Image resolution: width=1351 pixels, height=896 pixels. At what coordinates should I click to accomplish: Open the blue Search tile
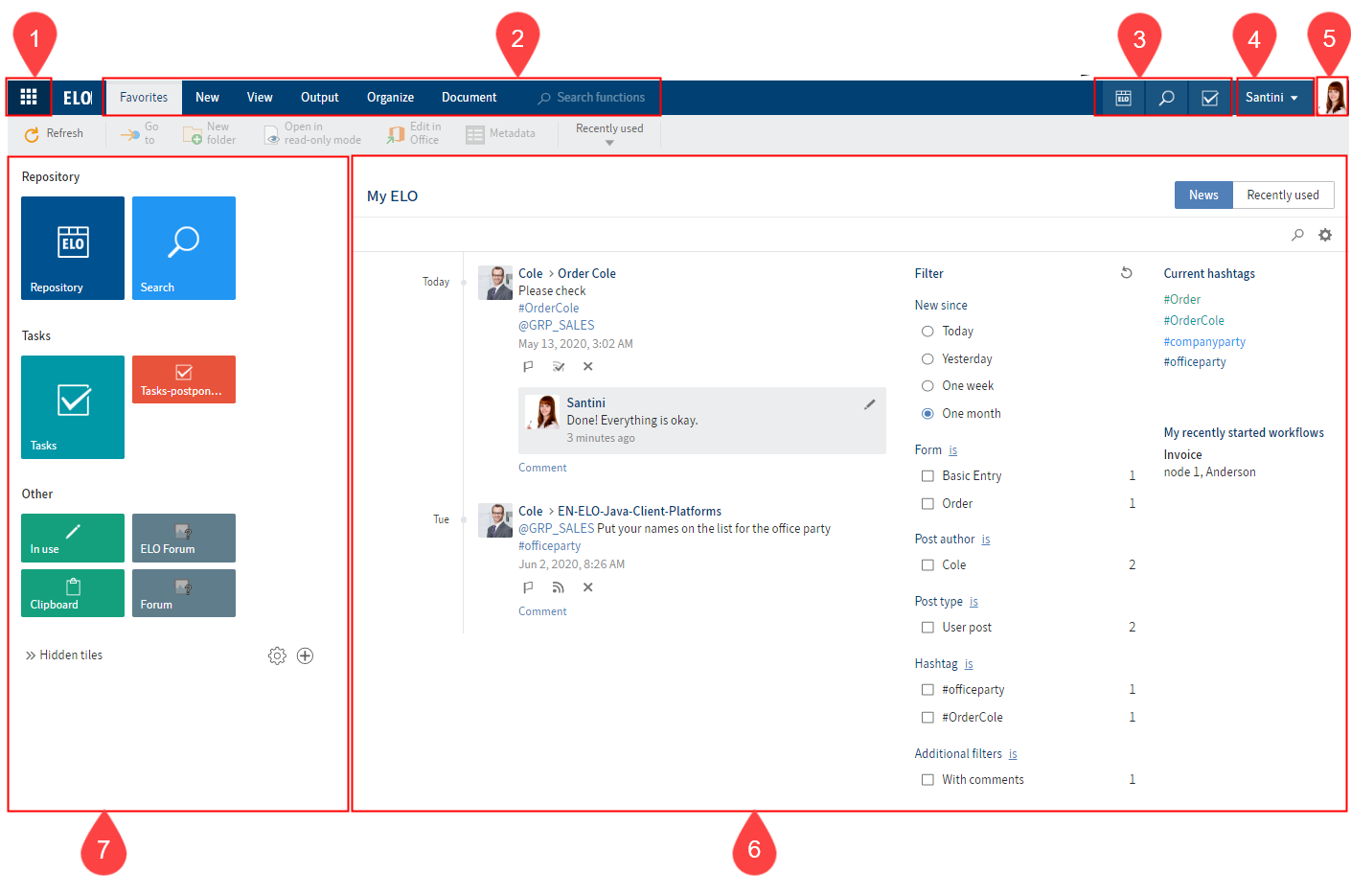click(184, 248)
